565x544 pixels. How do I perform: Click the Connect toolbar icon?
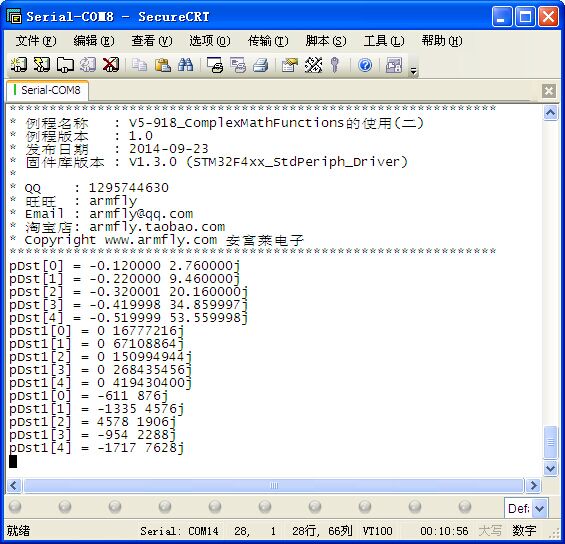[19, 65]
